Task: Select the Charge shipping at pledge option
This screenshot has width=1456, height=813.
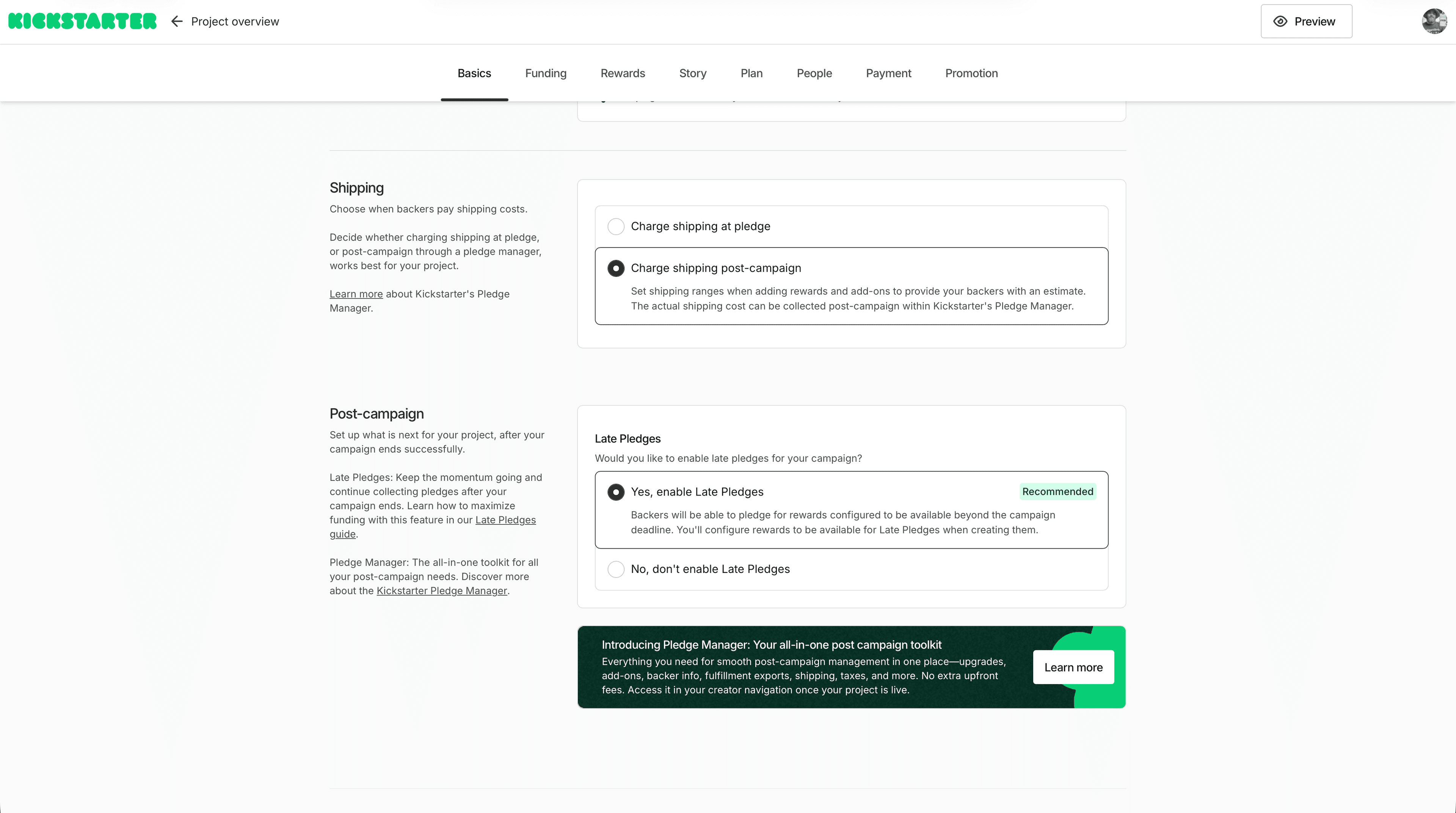Action: click(x=616, y=226)
